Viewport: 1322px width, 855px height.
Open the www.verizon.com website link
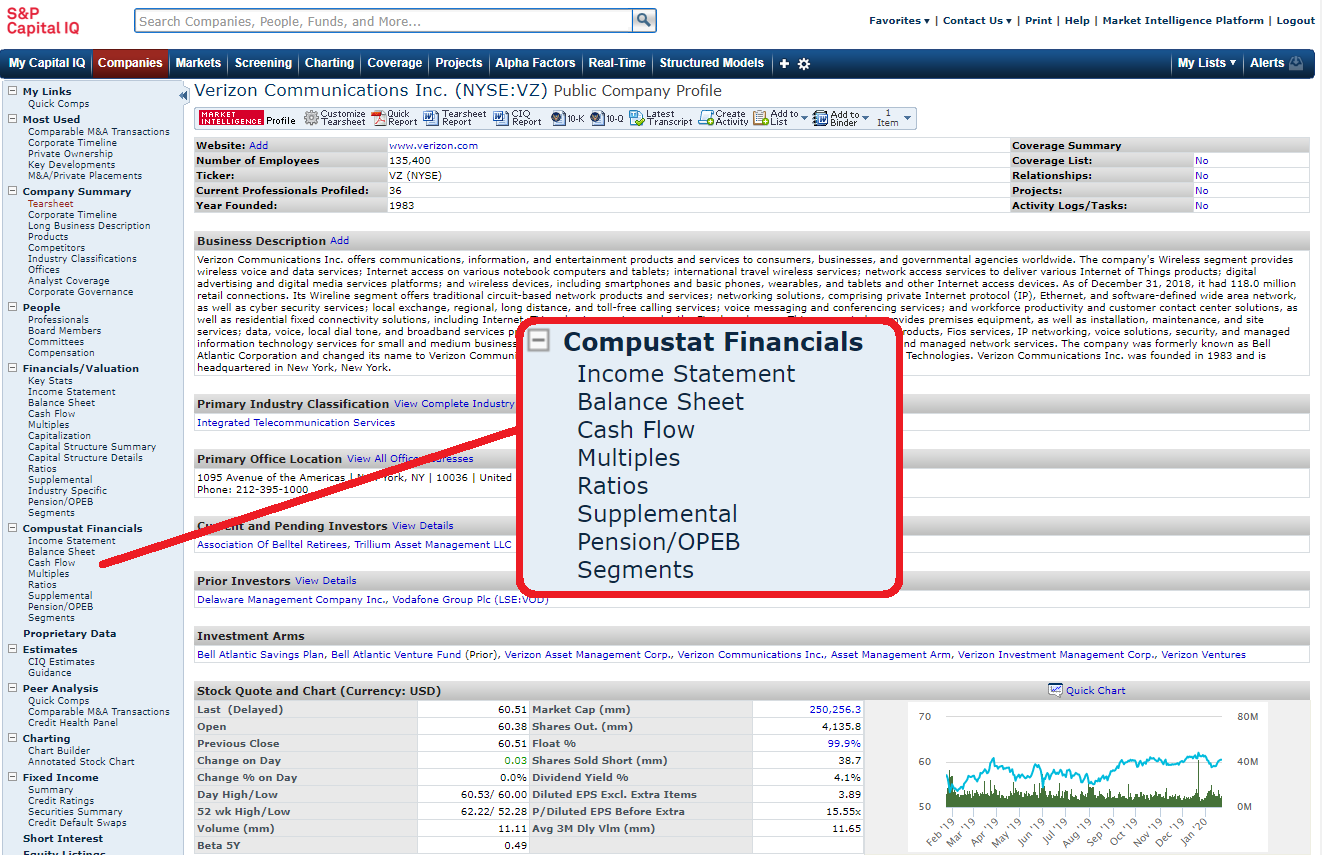(433, 146)
